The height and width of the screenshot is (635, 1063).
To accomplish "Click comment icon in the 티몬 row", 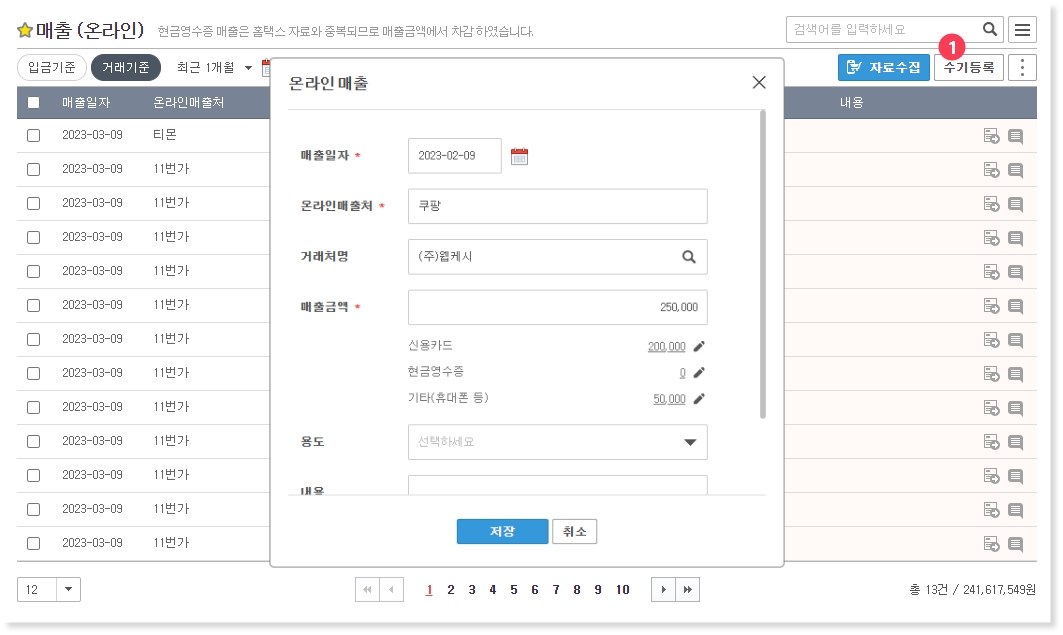I will point(1015,136).
